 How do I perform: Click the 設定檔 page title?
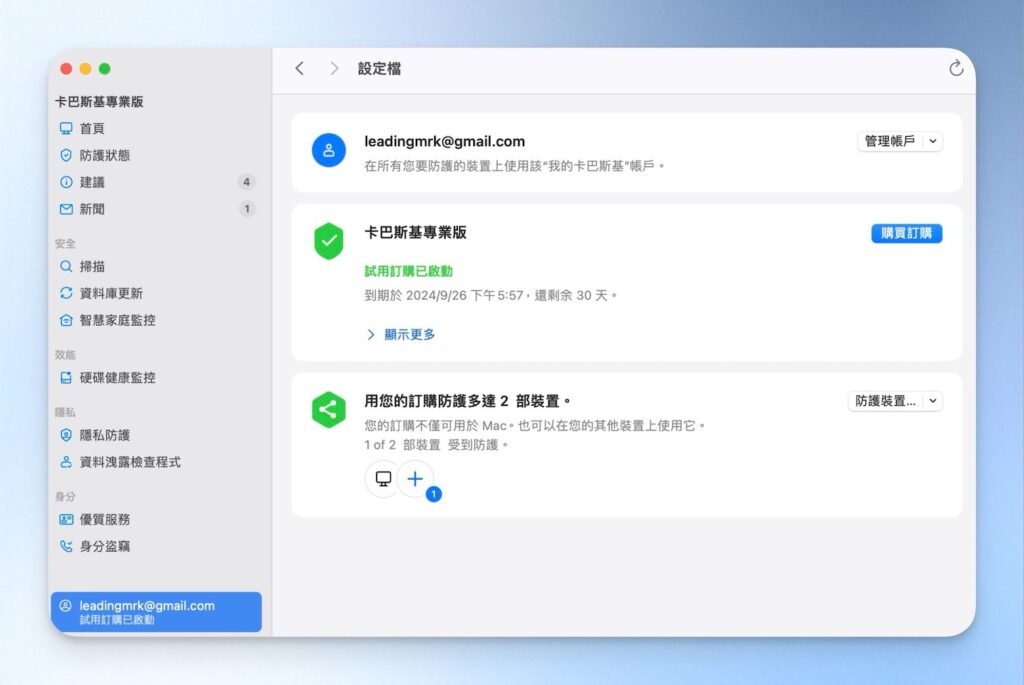(x=379, y=69)
